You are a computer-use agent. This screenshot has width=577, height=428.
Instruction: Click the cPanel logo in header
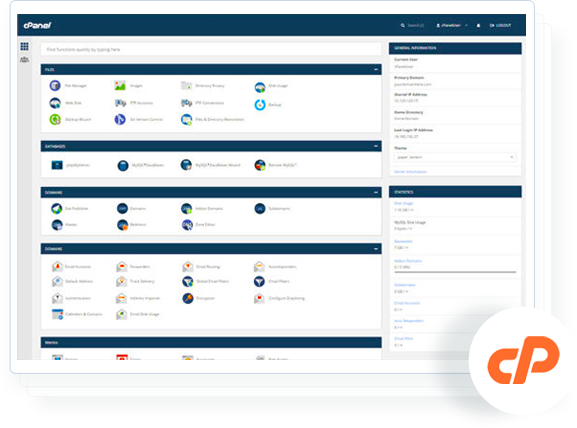tap(37, 25)
